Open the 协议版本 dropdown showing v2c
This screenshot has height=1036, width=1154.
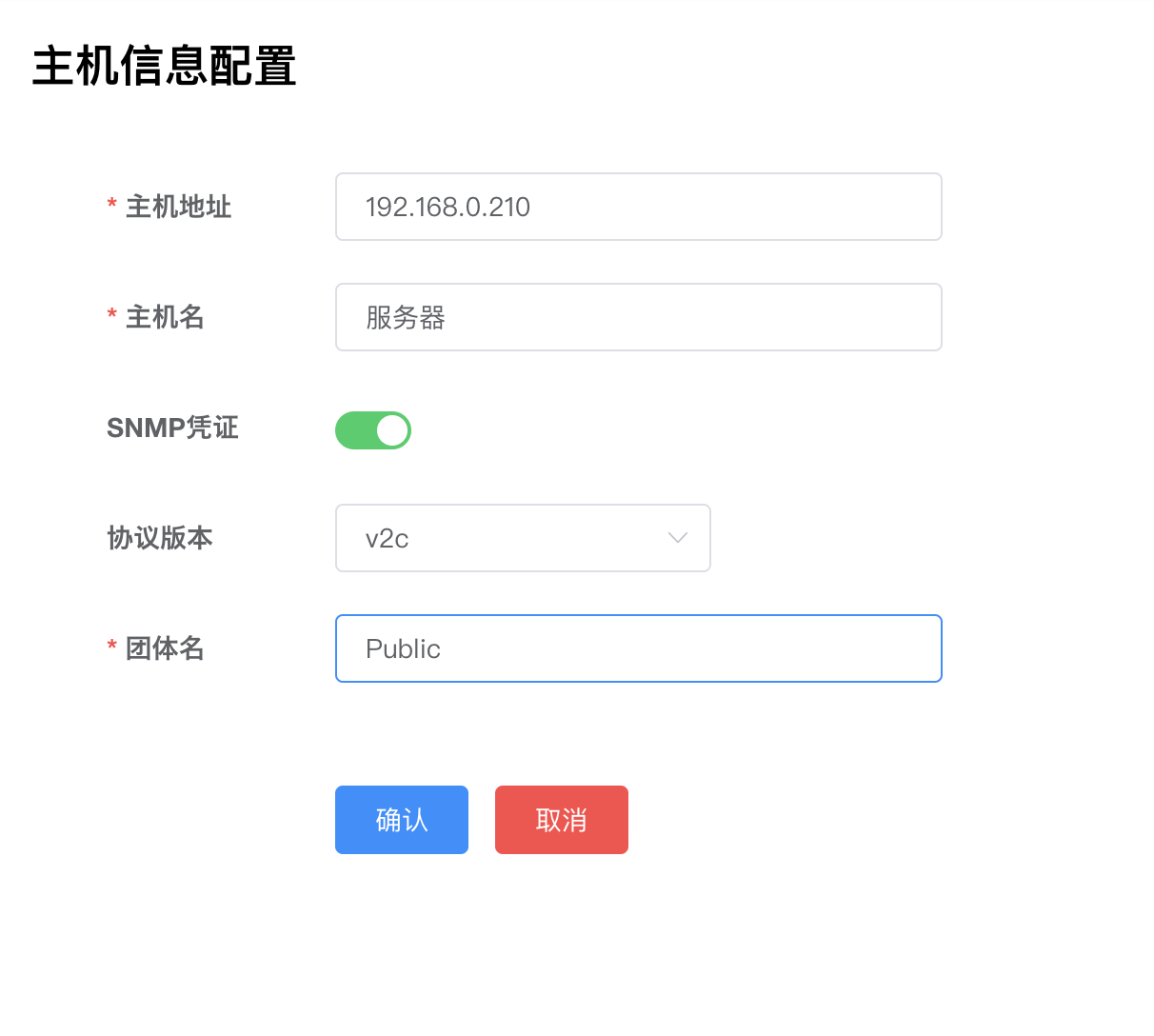point(523,538)
